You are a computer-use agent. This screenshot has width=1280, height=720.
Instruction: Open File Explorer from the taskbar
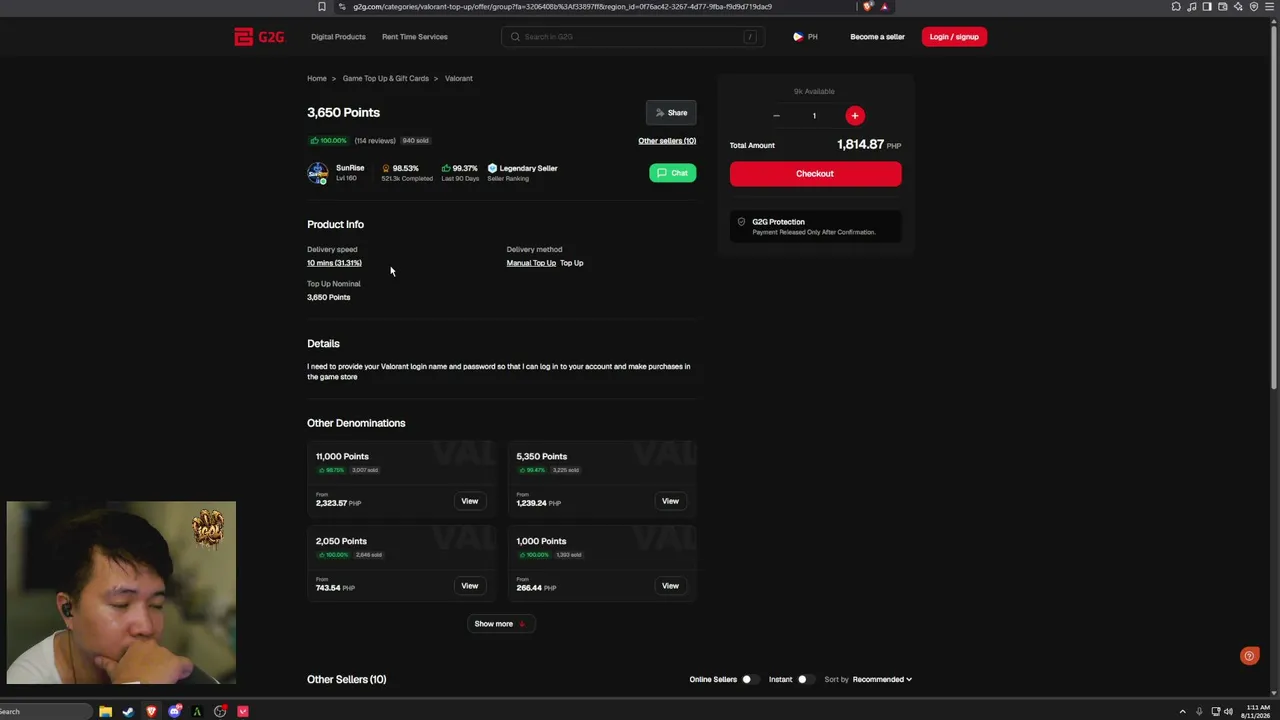[105, 712]
